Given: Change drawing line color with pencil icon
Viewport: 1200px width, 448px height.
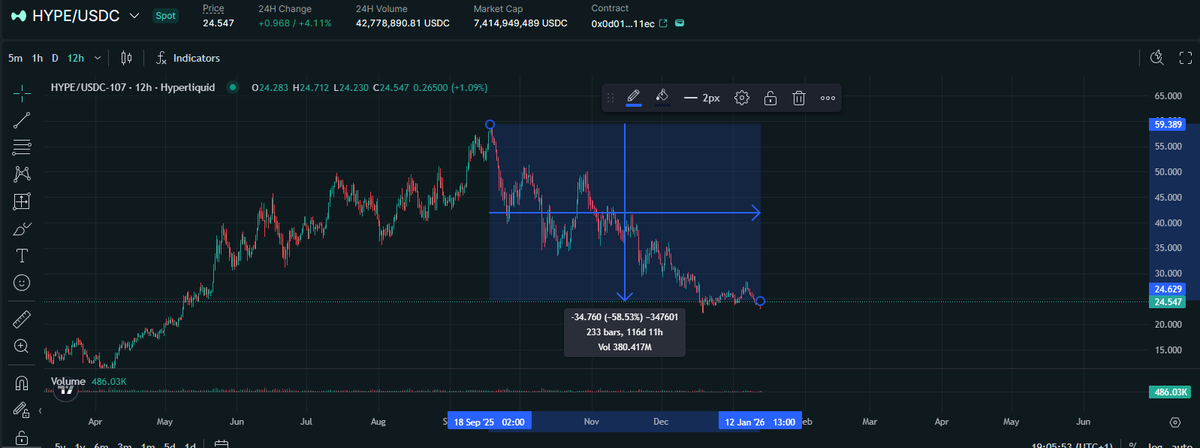Looking at the screenshot, I should pyautogui.click(x=633, y=98).
